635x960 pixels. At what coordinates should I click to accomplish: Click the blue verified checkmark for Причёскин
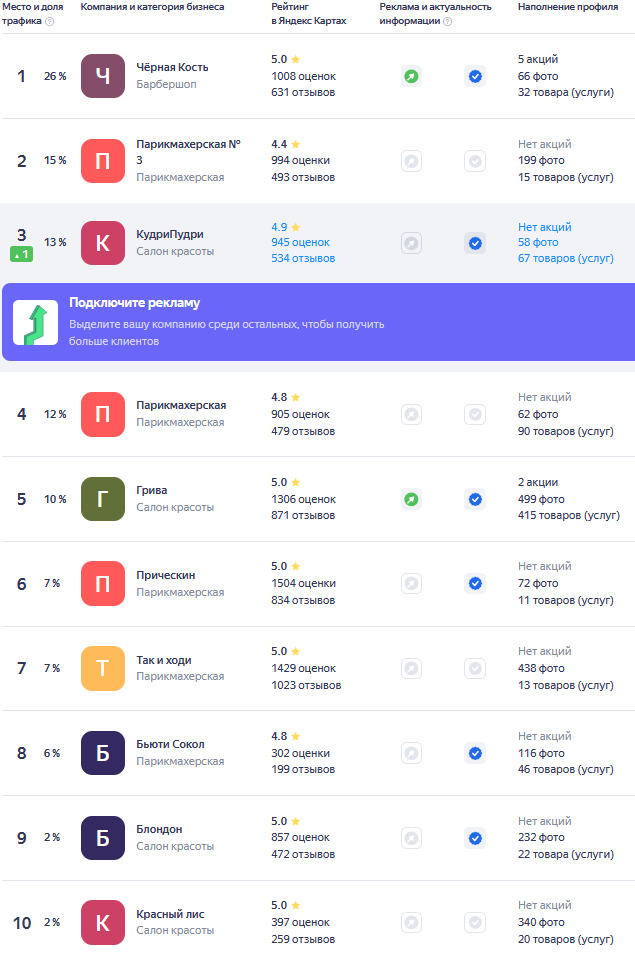[475, 583]
